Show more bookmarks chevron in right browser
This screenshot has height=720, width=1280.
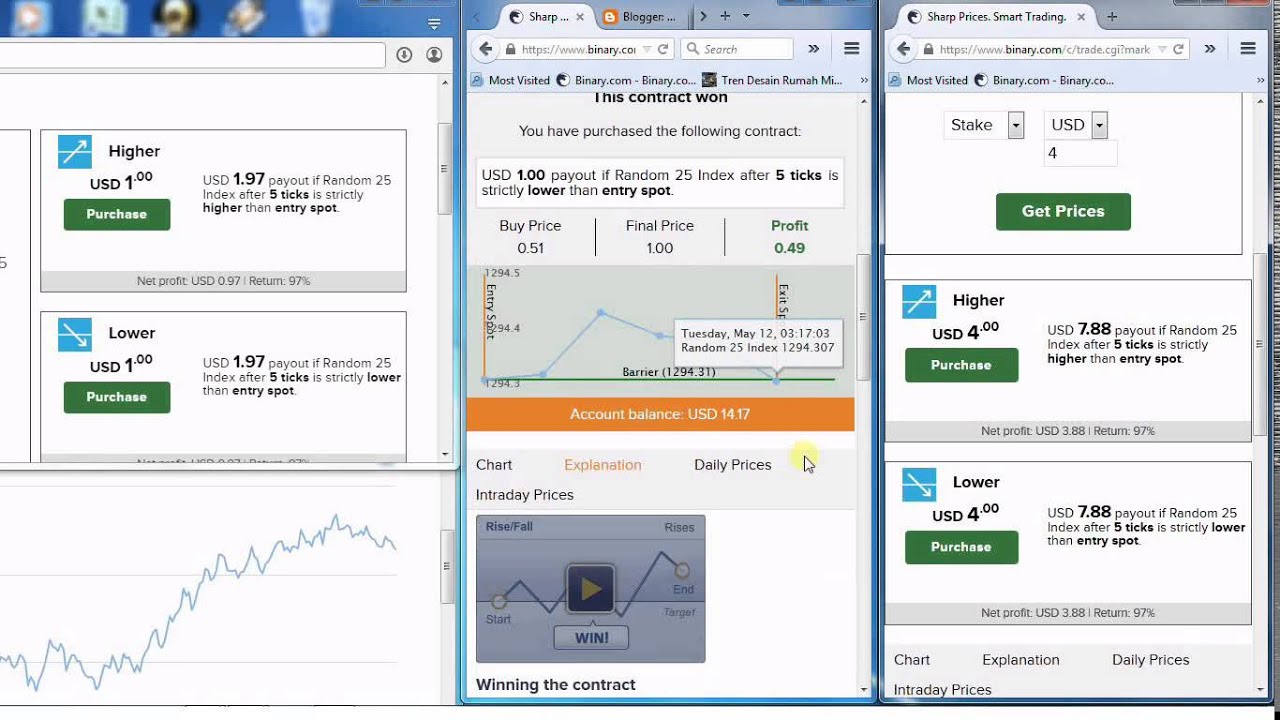pyautogui.click(x=1262, y=80)
